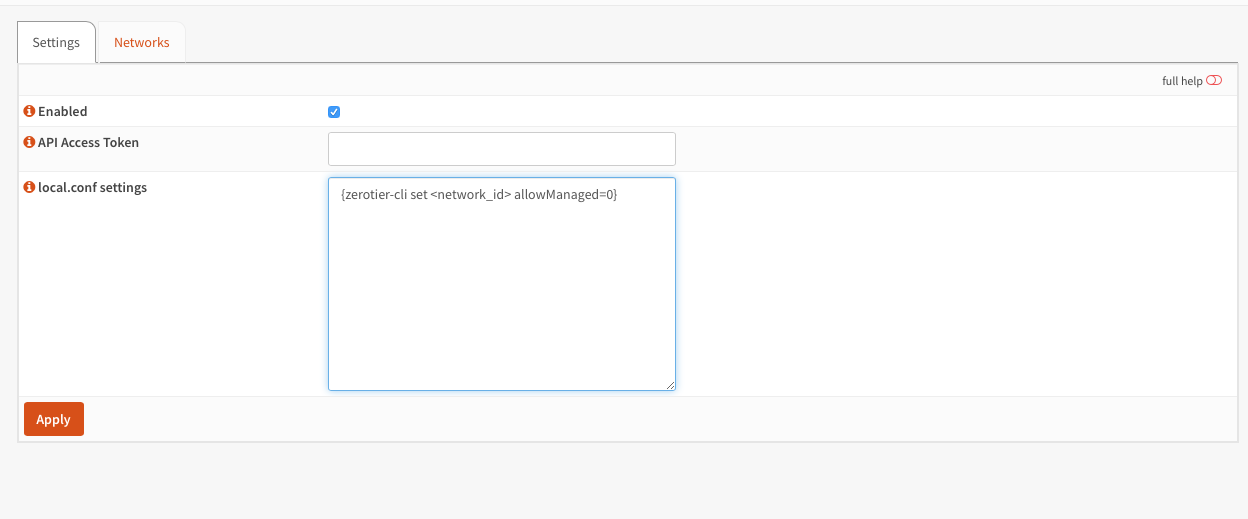Screen dimensions: 1248x519
Task: Show help via local.conf settings info icon
Action: coord(29,188)
